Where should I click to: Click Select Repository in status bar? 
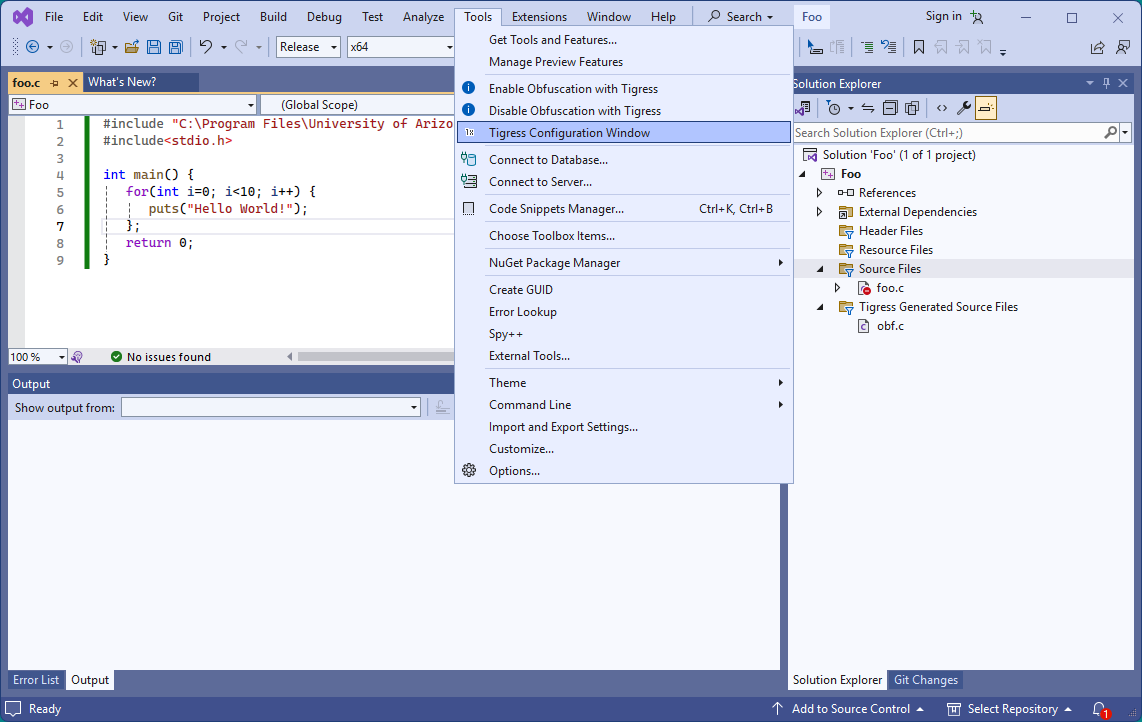(x=1012, y=709)
